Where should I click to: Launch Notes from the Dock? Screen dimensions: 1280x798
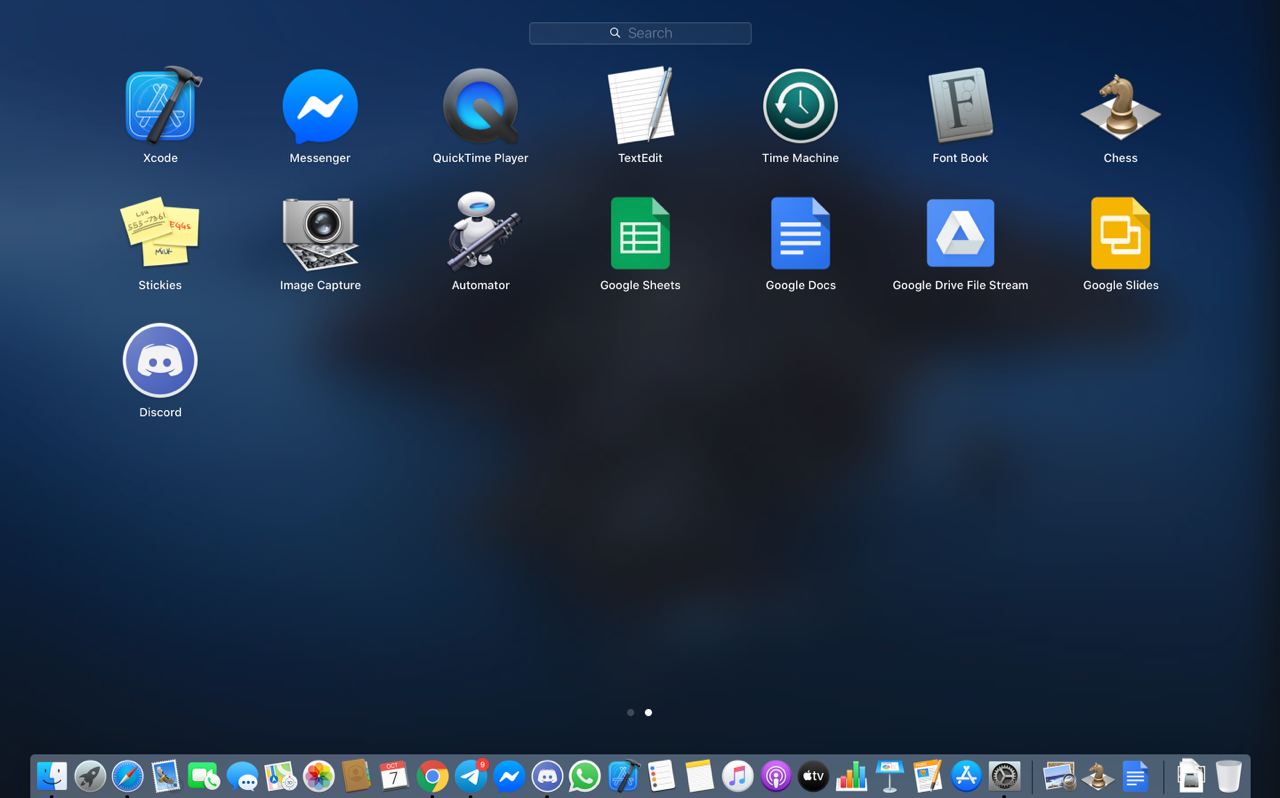tap(699, 776)
